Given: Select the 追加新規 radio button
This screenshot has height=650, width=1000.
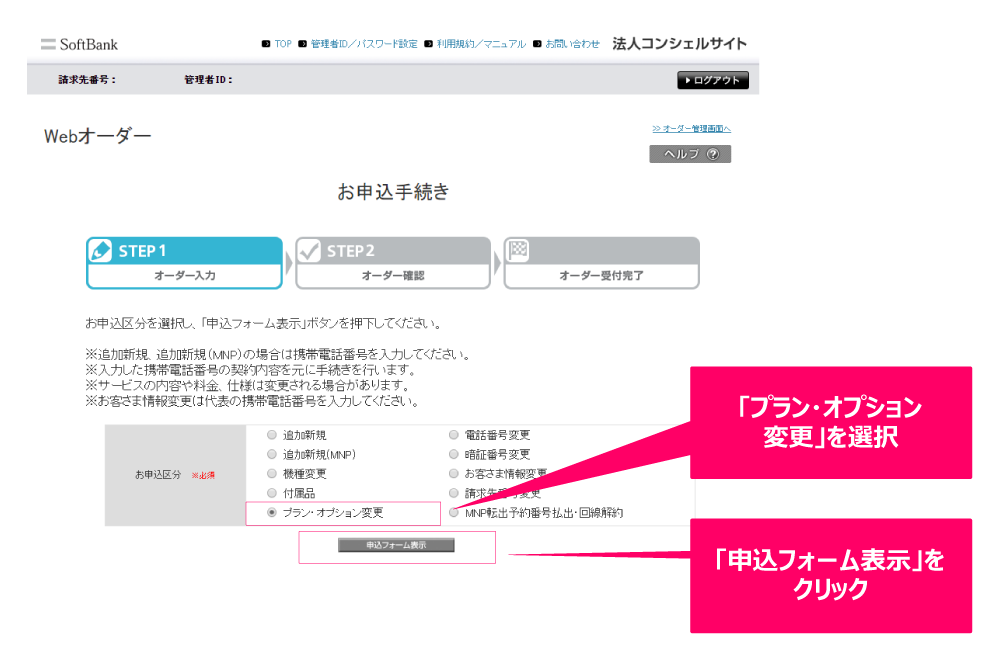Looking at the screenshot, I should point(272,435).
